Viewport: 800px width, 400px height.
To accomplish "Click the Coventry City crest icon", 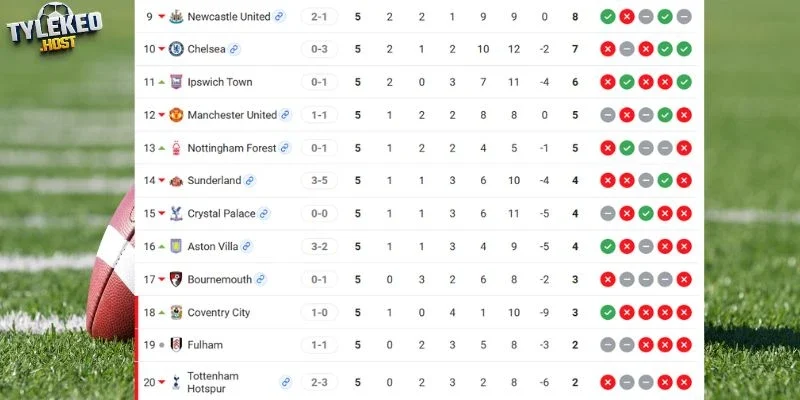I will 176,312.
